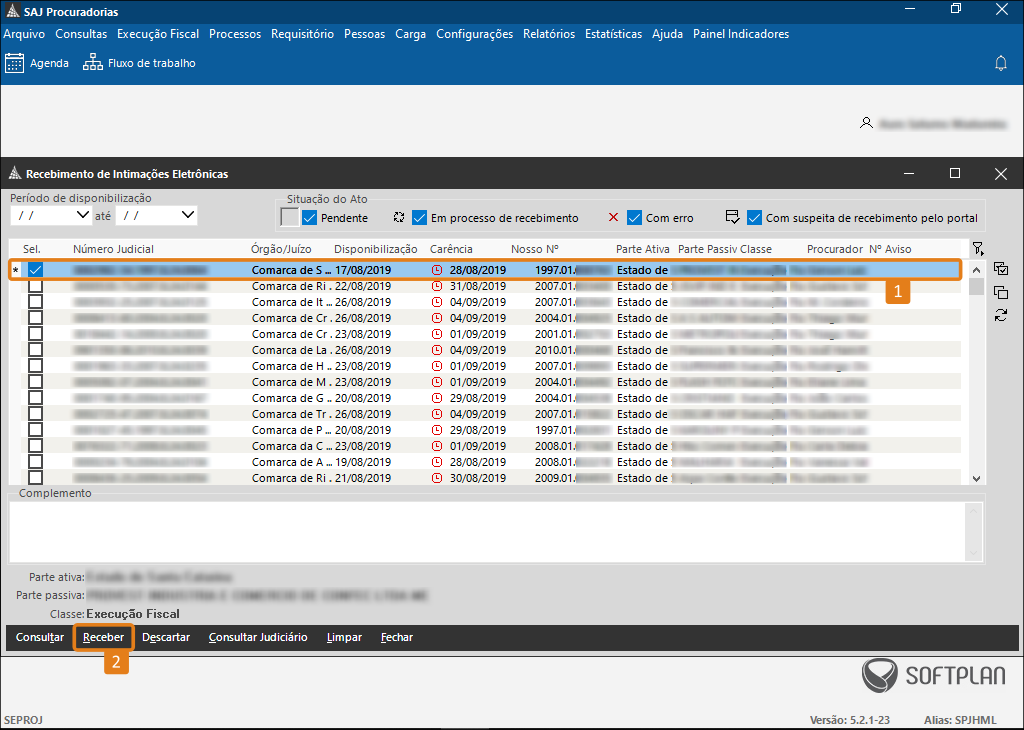Click the Descartar button

coord(166,637)
